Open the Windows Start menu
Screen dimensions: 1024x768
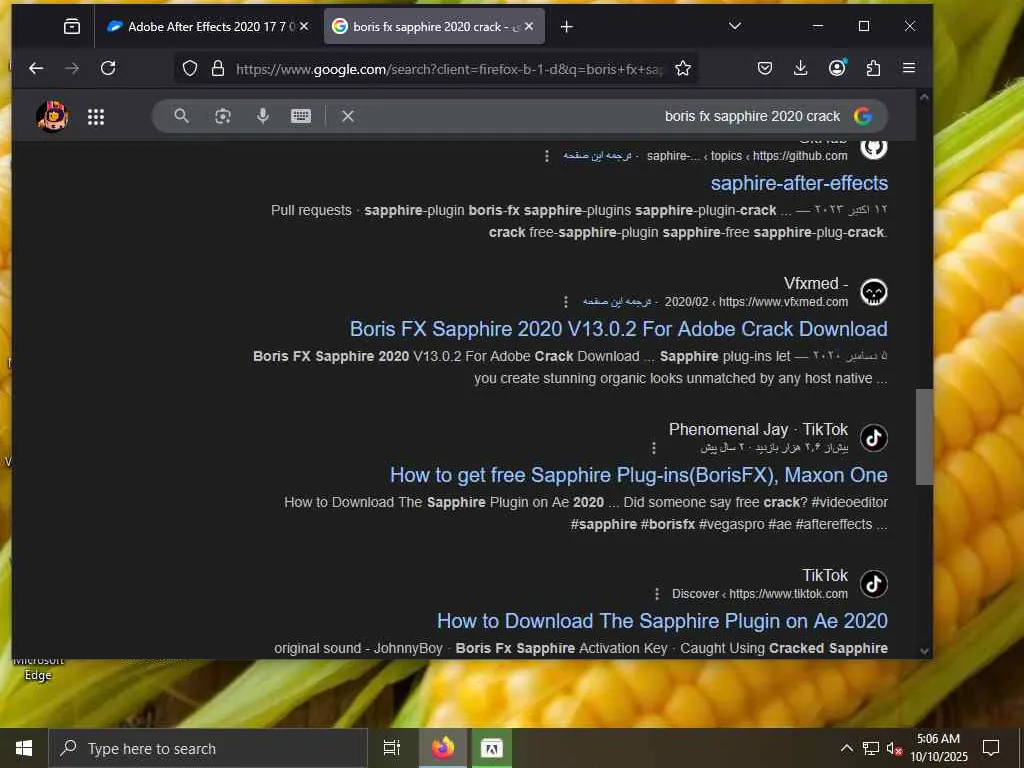point(24,748)
